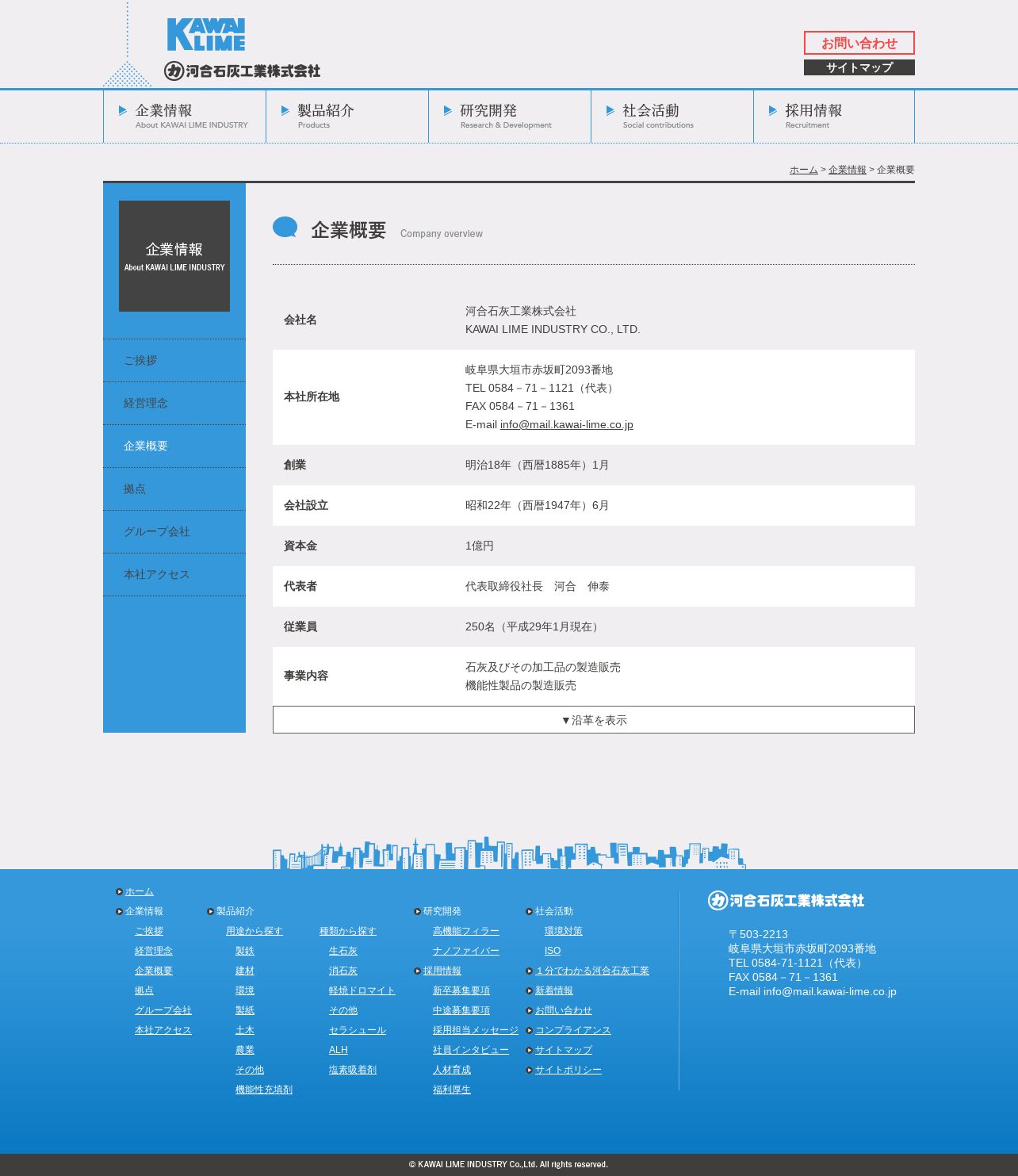This screenshot has width=1018, height=1176.
Task: Click footer ナノファイバー link
Action: [x=466, y=951]
